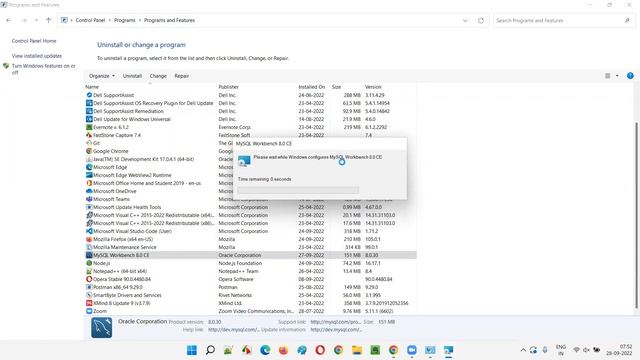Viewport: 640px width, 360px height.
Task: Select Microsoft Update Health Tools row
Action: pyautogui.click(x=250, y=207)
